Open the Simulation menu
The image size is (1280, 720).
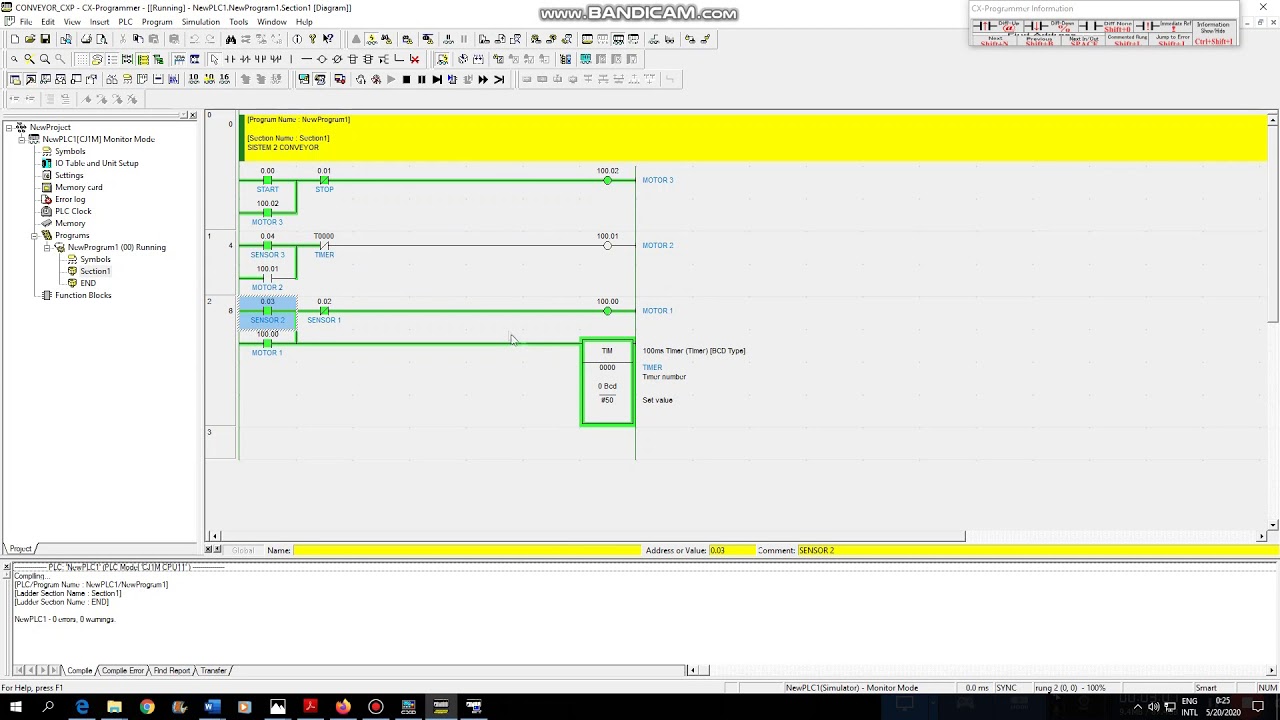(200, 21)
